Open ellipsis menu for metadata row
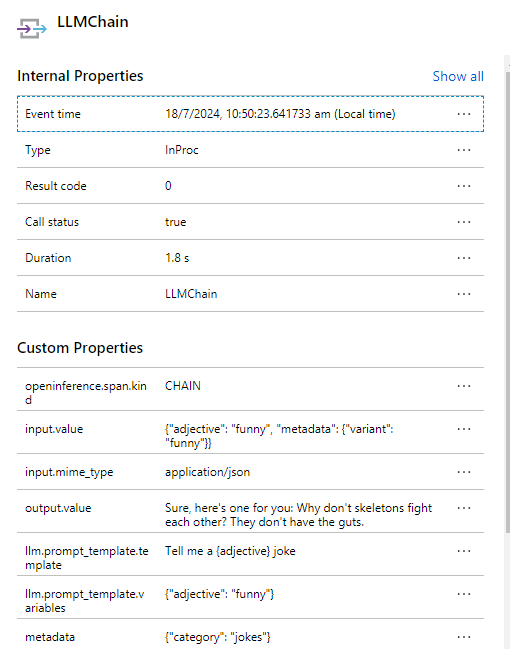The height and width of the screenshot is (649, 510). tap(464, 637)
